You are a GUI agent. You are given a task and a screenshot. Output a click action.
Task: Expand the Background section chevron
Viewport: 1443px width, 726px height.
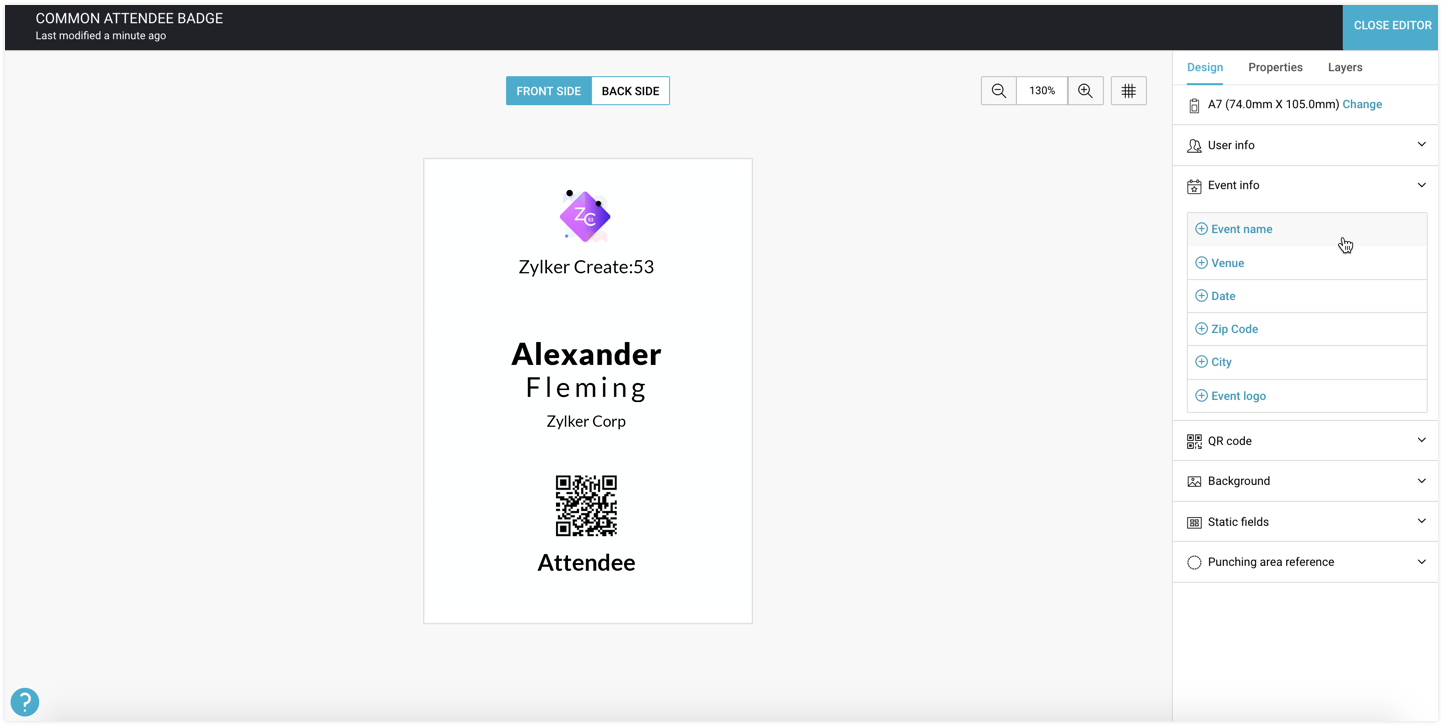tap(1421, 481)
